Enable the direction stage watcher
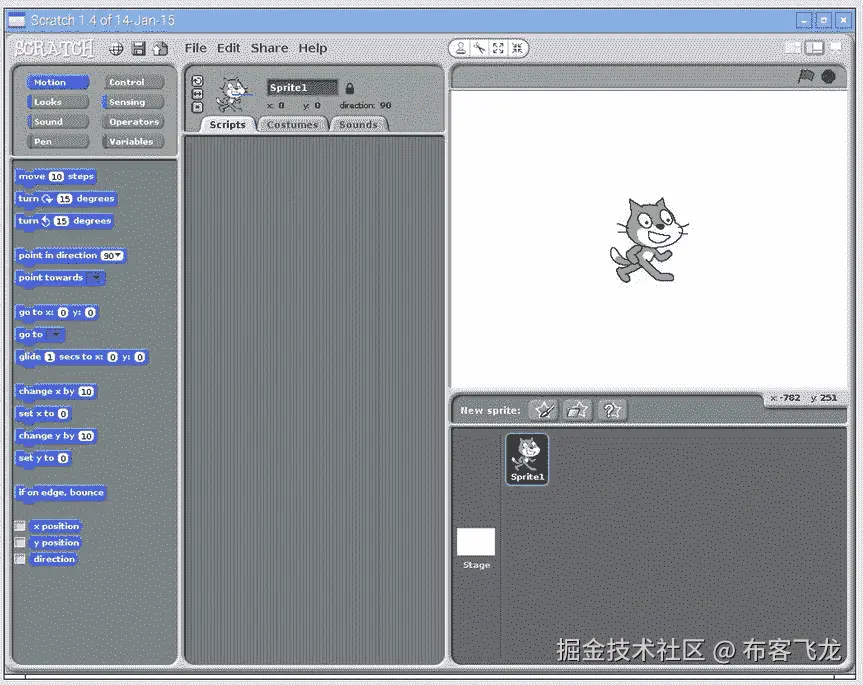The image size is (863, 685). click(21, 558)
